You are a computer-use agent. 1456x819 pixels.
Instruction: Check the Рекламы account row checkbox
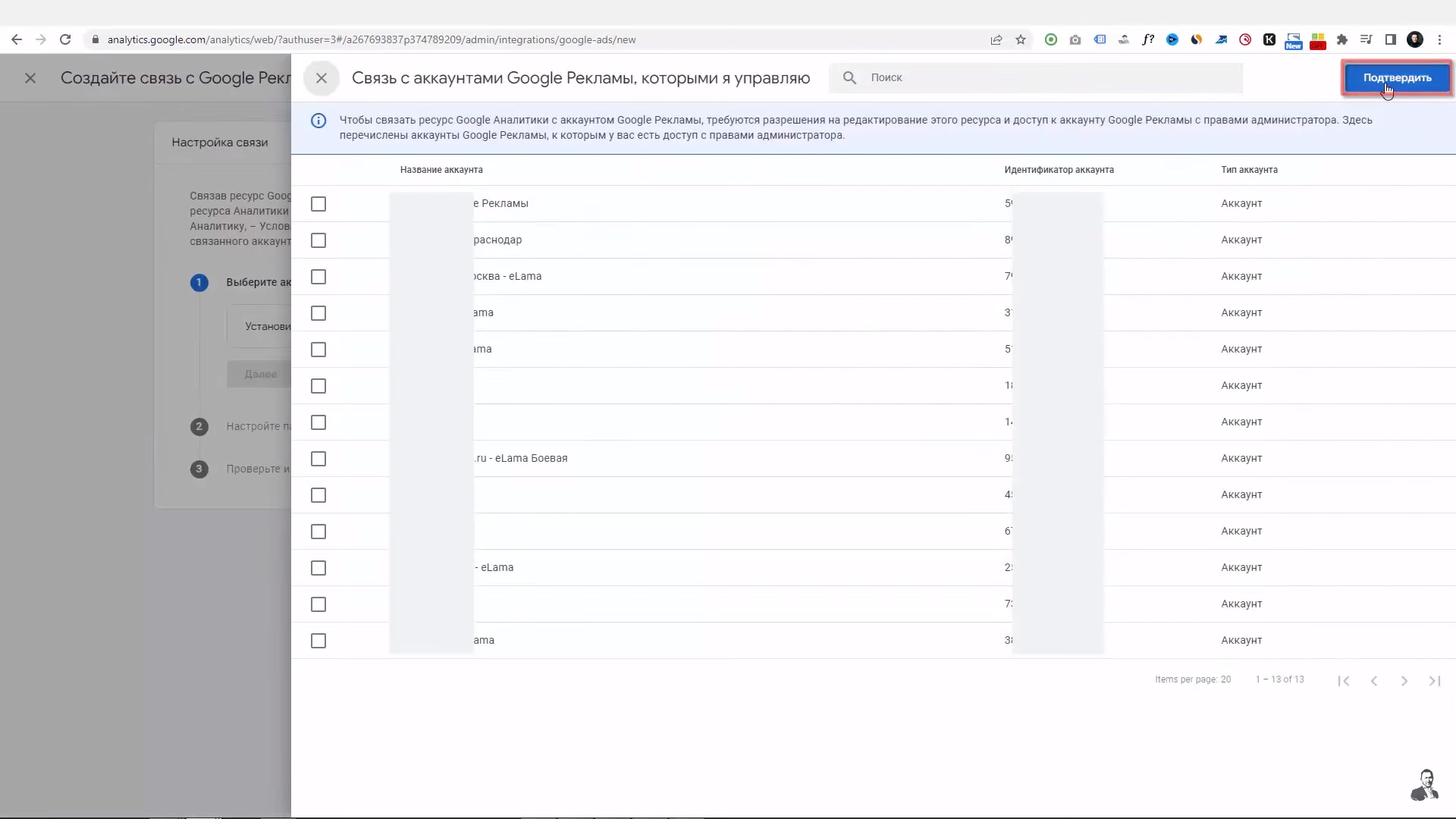[318, 204]
